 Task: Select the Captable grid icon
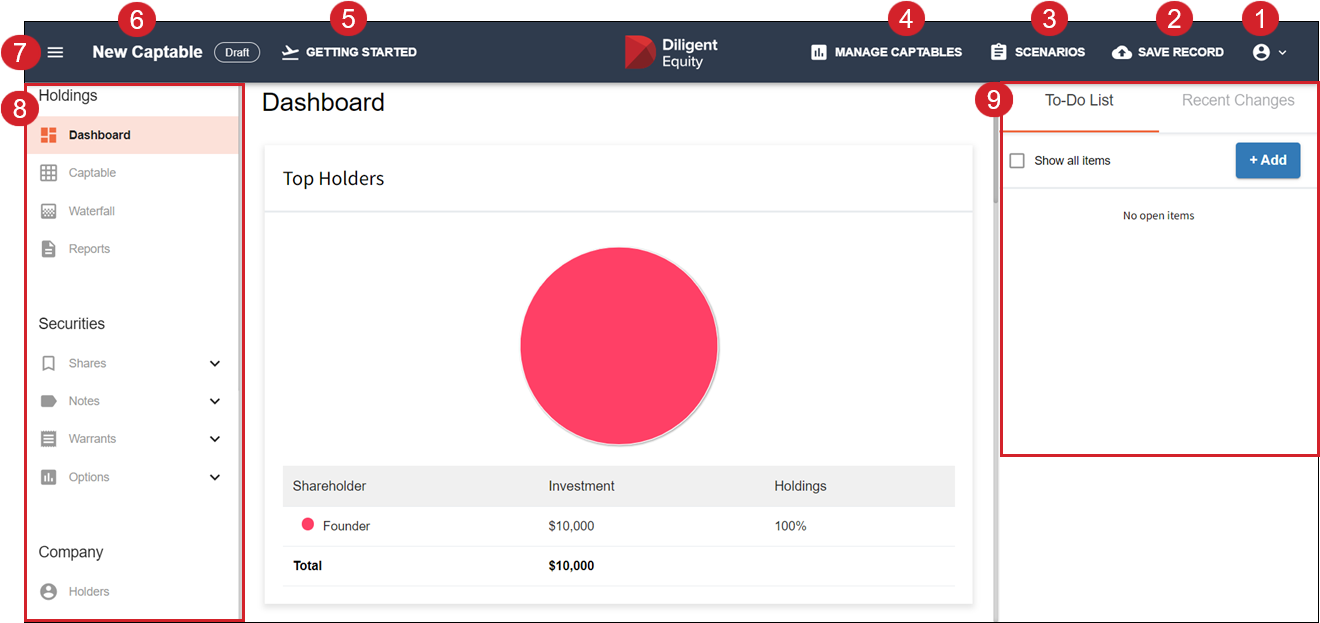tap(48, 172)
